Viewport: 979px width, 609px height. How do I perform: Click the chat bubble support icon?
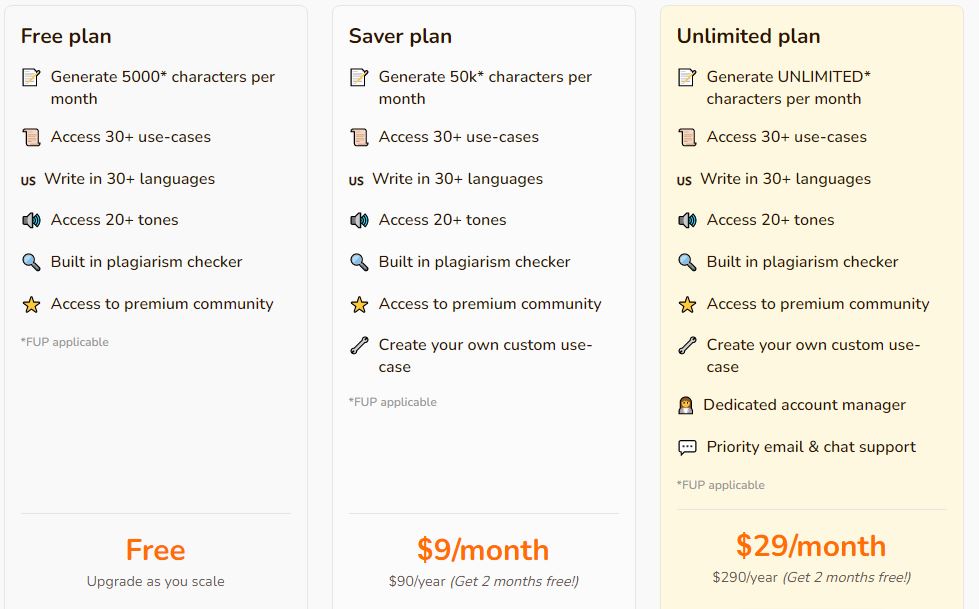pyautogui.click(x=687, y=447)
